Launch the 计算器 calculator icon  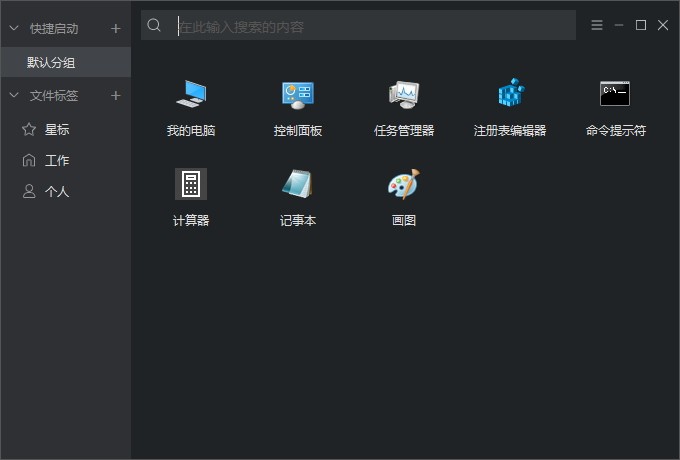tap(191, 184)
